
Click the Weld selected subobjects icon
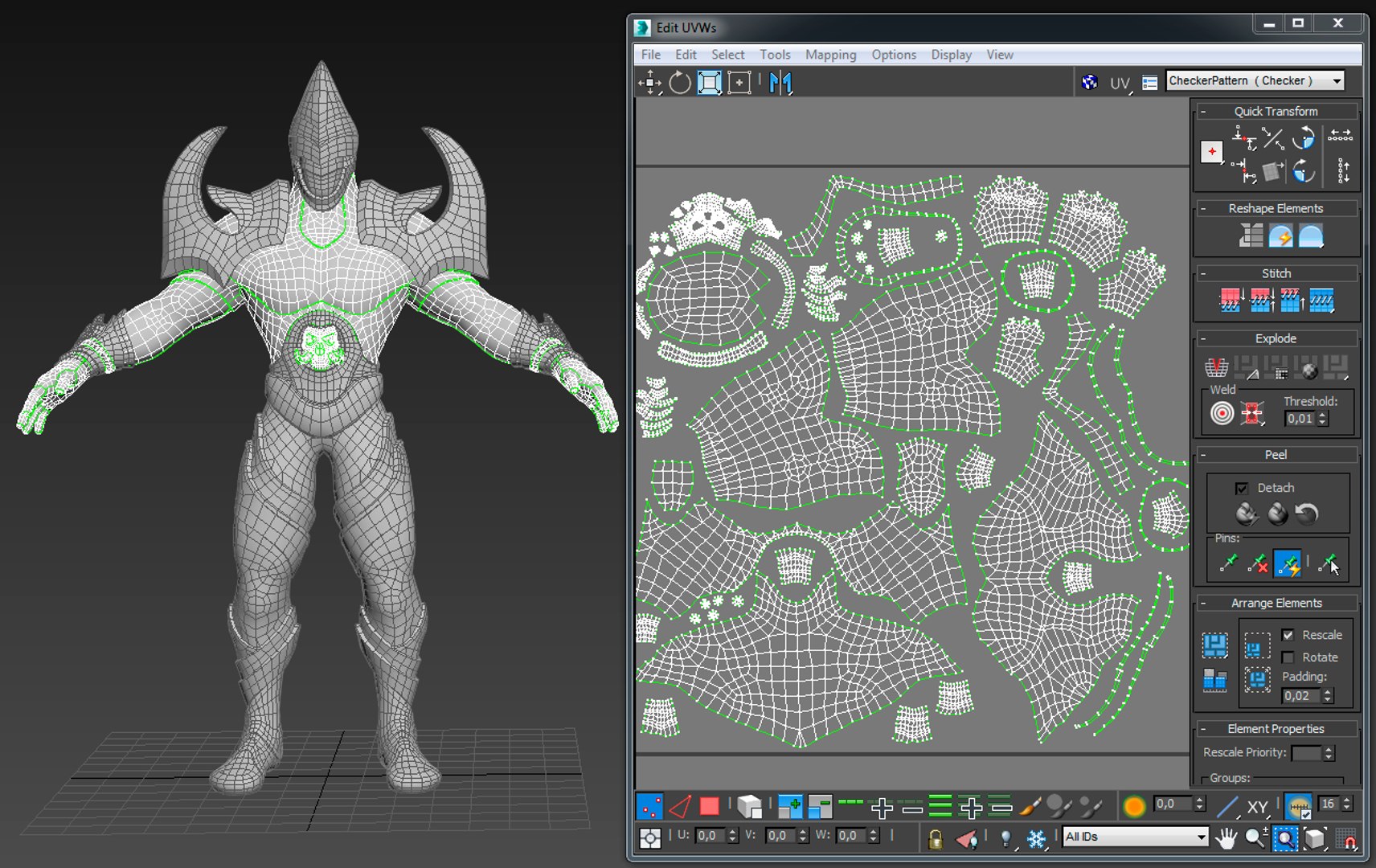click(x=1251, y=414)
